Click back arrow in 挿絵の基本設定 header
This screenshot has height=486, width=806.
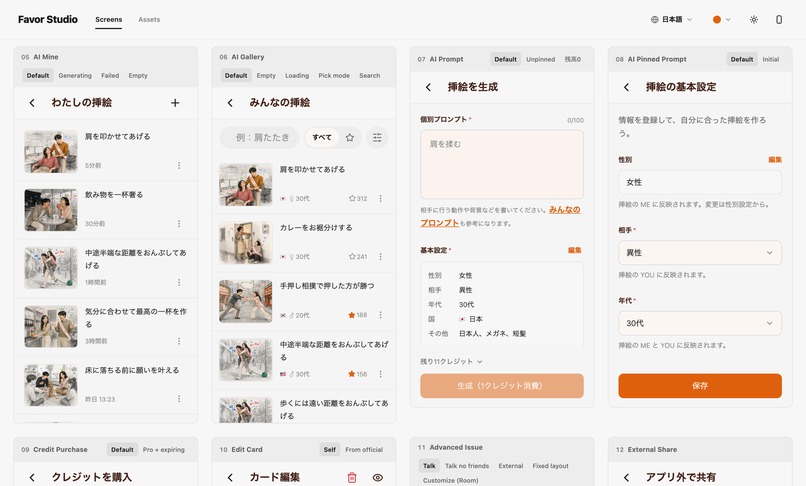(x=626, y=87)
